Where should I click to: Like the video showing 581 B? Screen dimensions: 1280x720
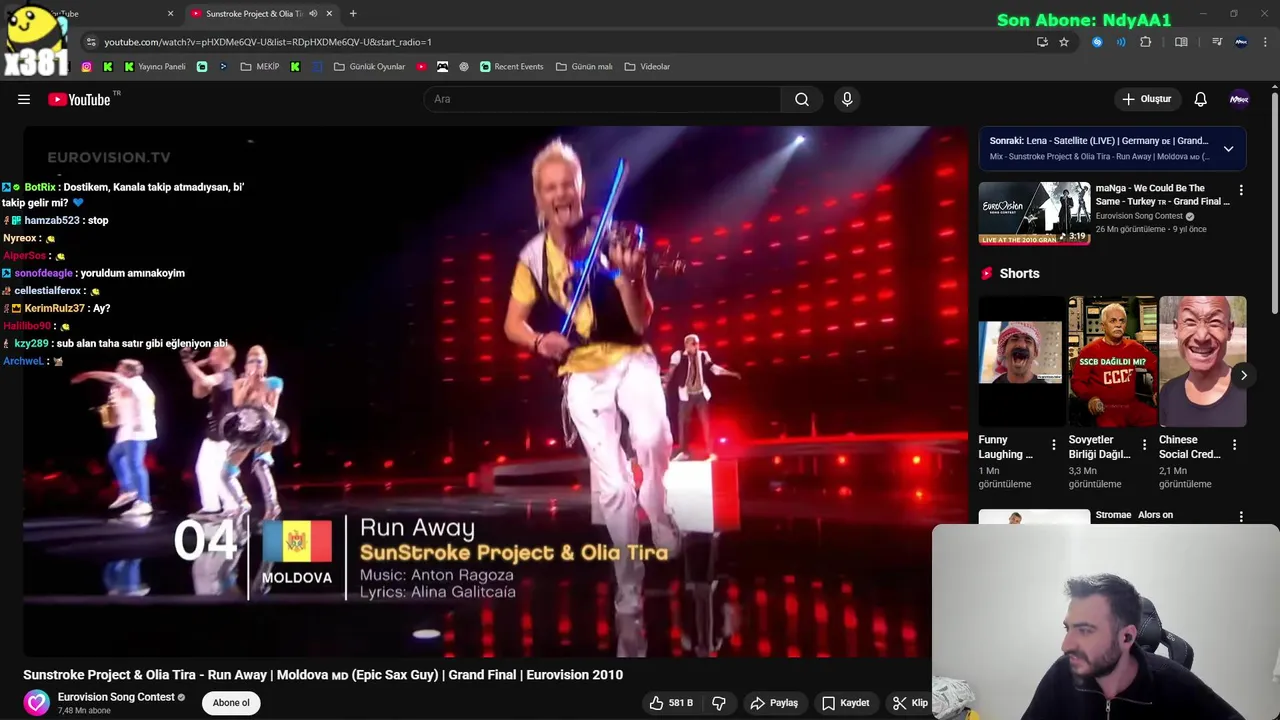(x=671, y=703)
